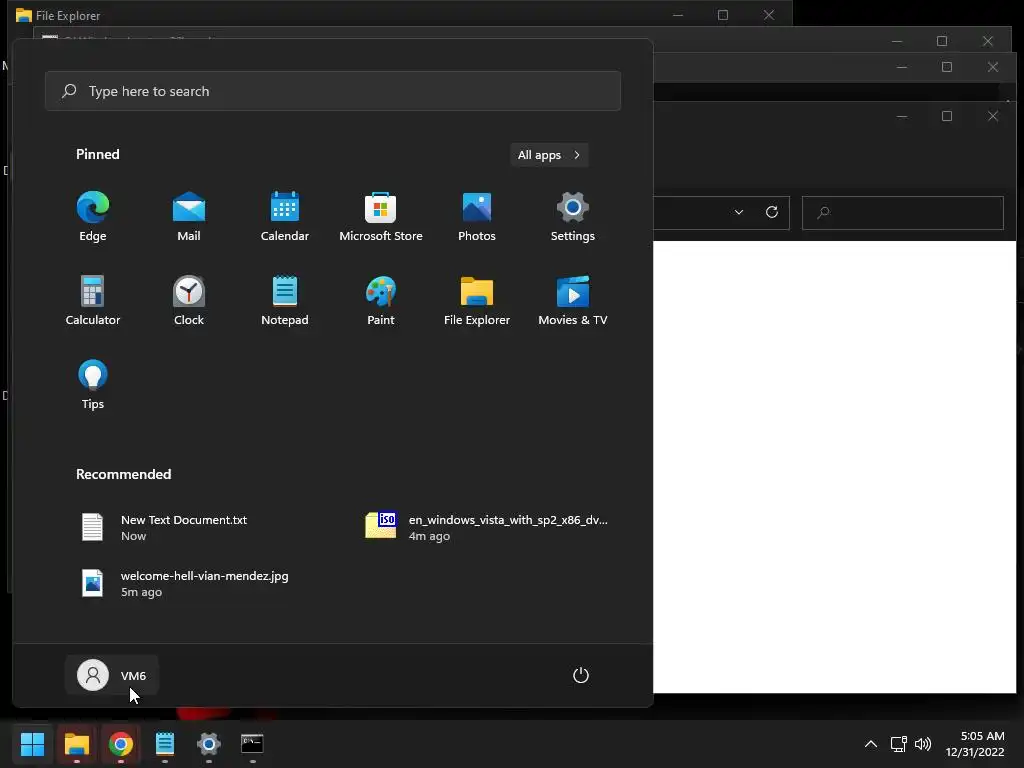Open Paint
The width and height of the screenshot is (1024, 768).
[x=381, y=300]
